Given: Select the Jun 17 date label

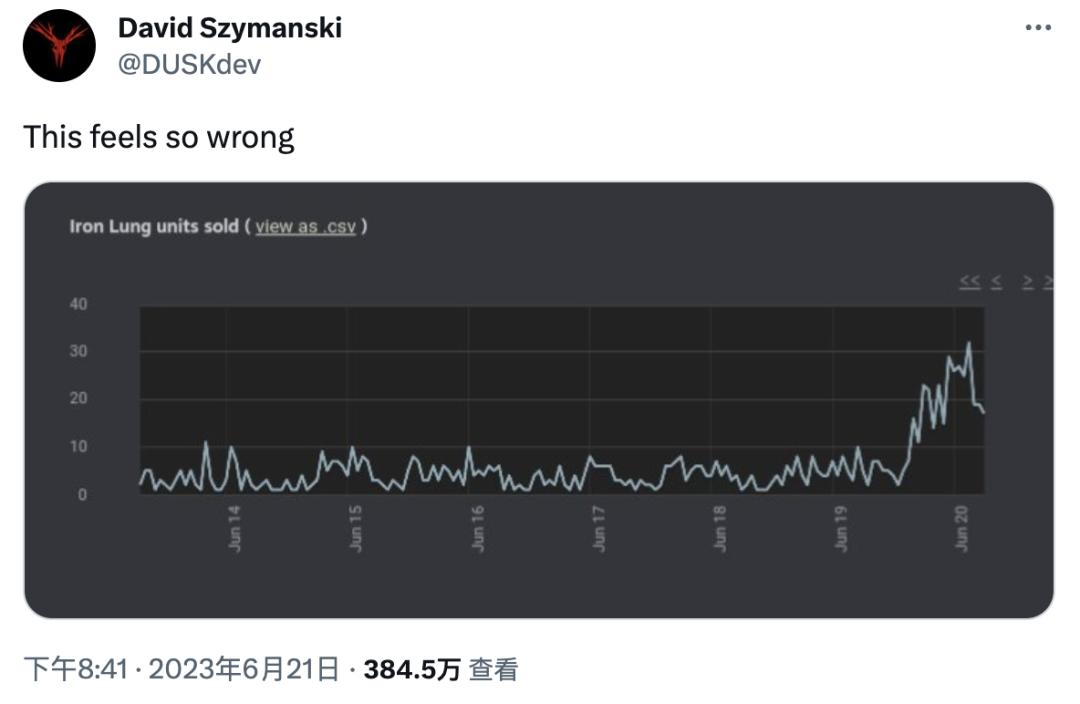Looking at the screenshot, I should (x=599, y=528).
